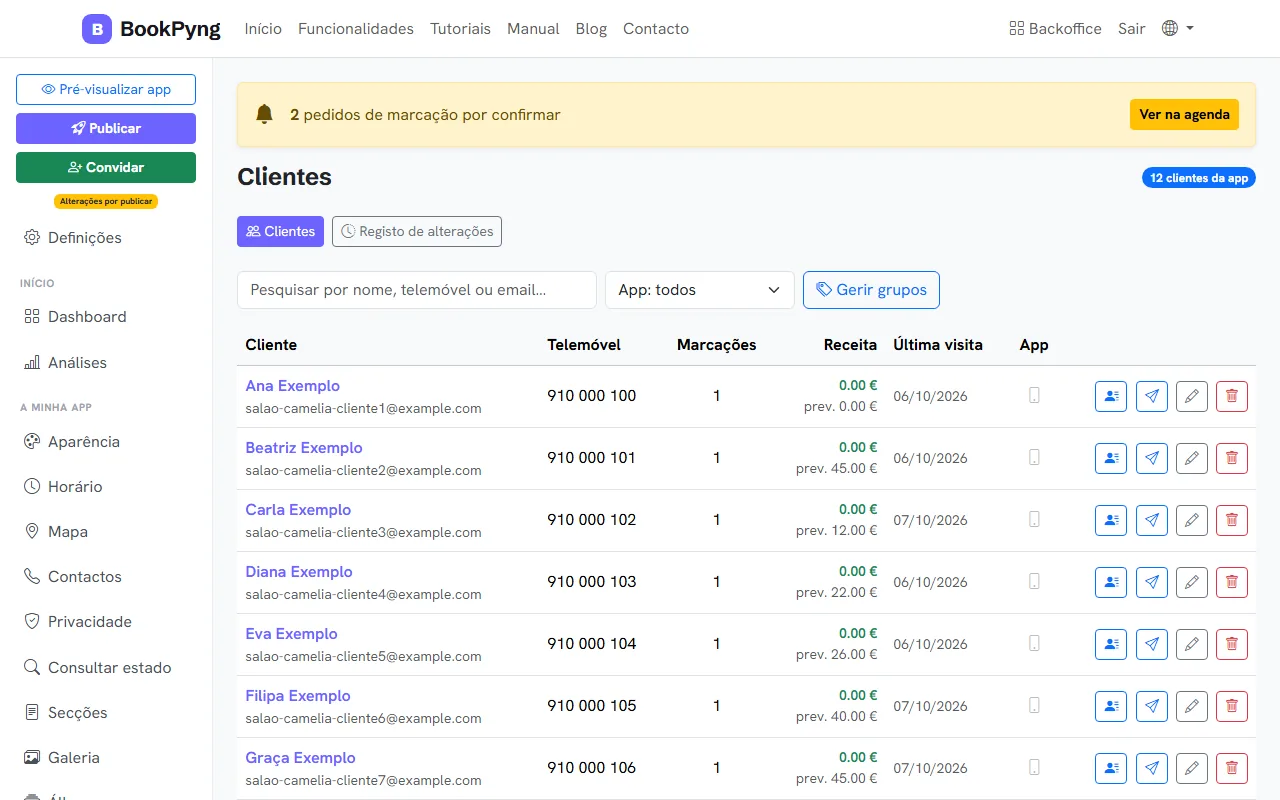Edit pencil icon for Beatriz Exemplo
Viewport: 1280px width, 800px height.
coord(1192,458)
